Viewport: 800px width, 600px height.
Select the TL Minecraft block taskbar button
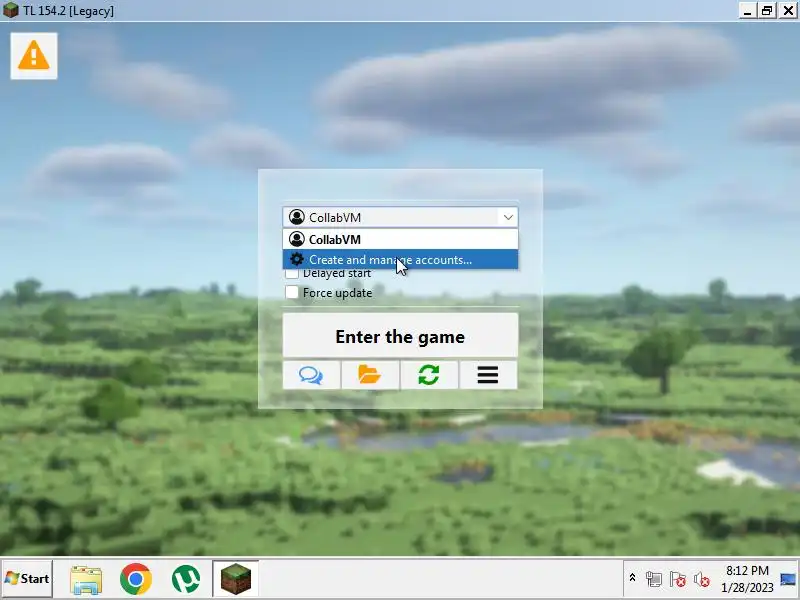(x=236, y=579)
